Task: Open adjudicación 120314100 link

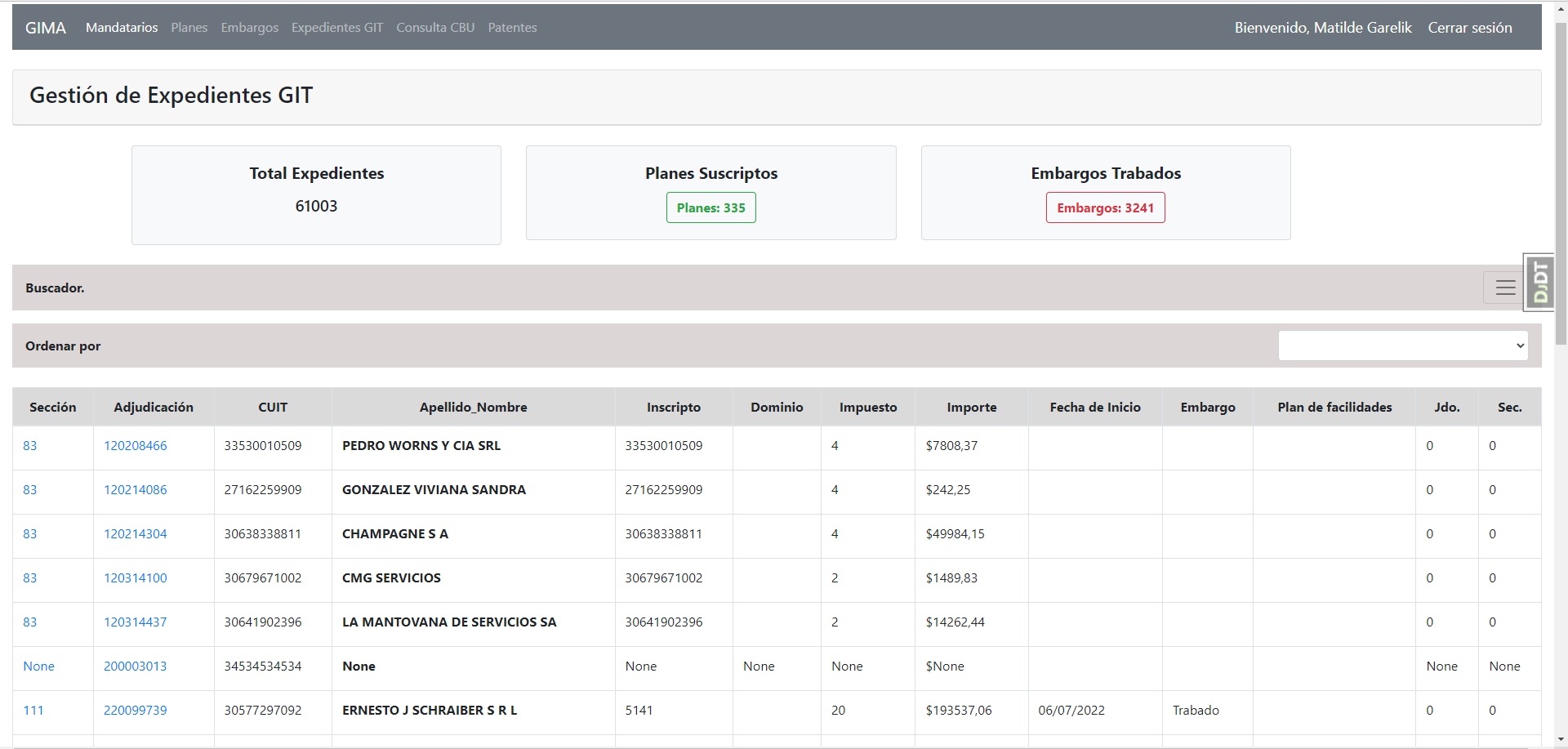Action: (136, 578)
